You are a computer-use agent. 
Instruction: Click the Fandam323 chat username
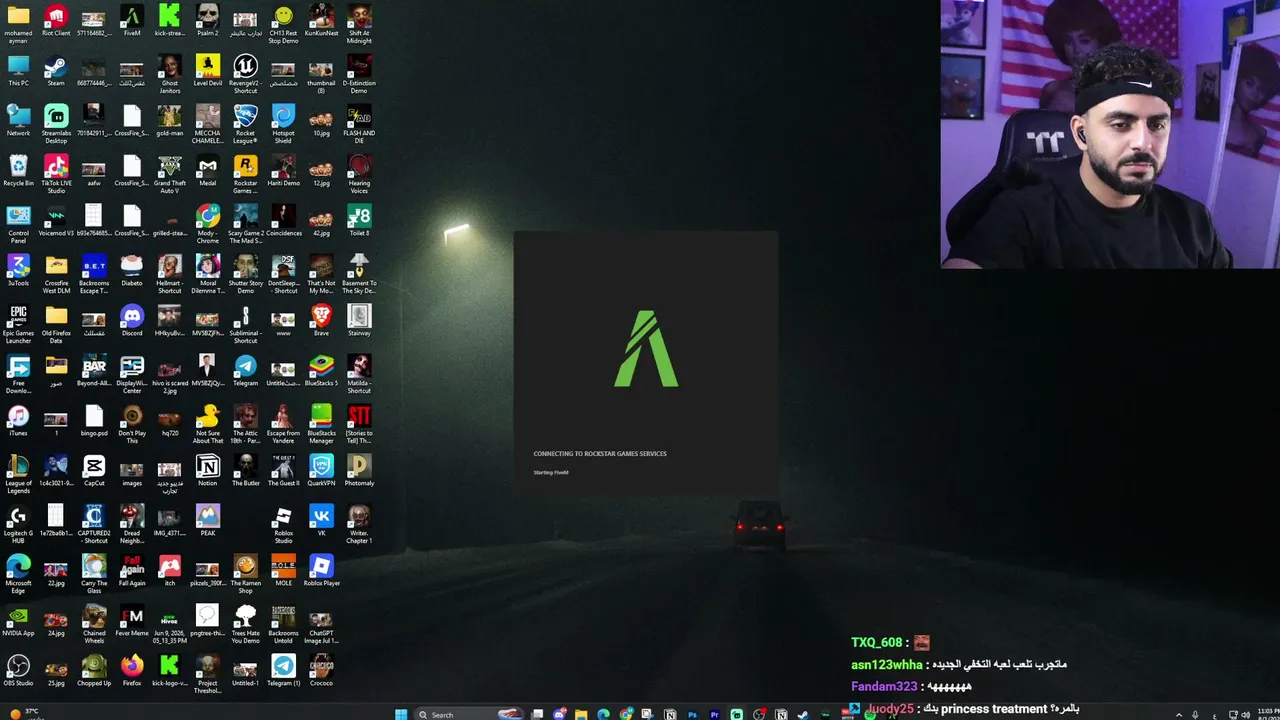pos(884,687)
